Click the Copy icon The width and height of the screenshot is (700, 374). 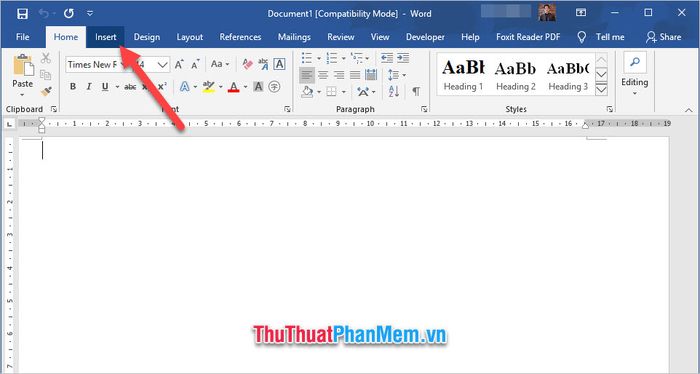click(46, 75)
